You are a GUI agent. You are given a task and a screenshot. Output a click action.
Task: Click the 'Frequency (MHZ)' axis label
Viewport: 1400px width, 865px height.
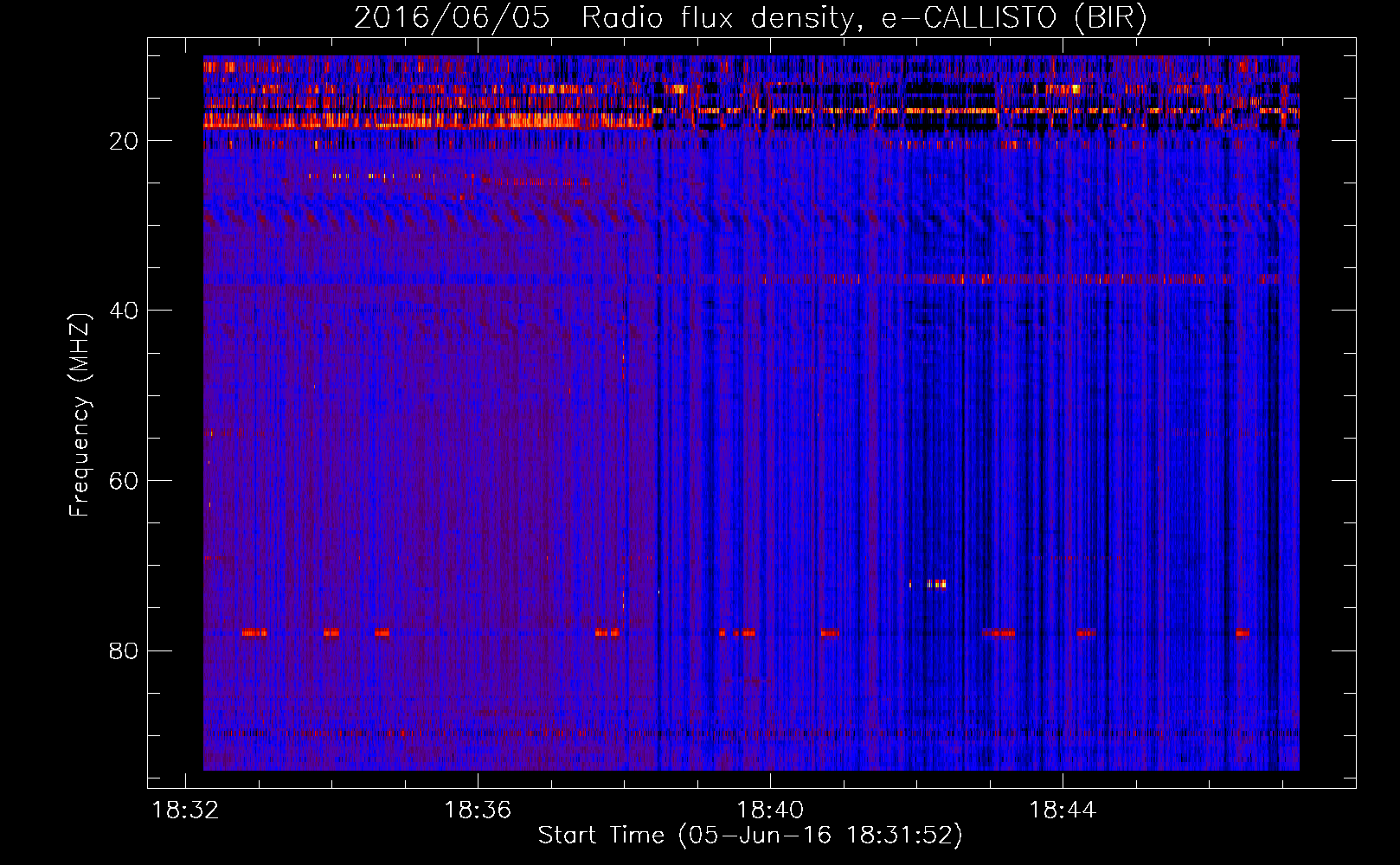[x=80, y=415]
